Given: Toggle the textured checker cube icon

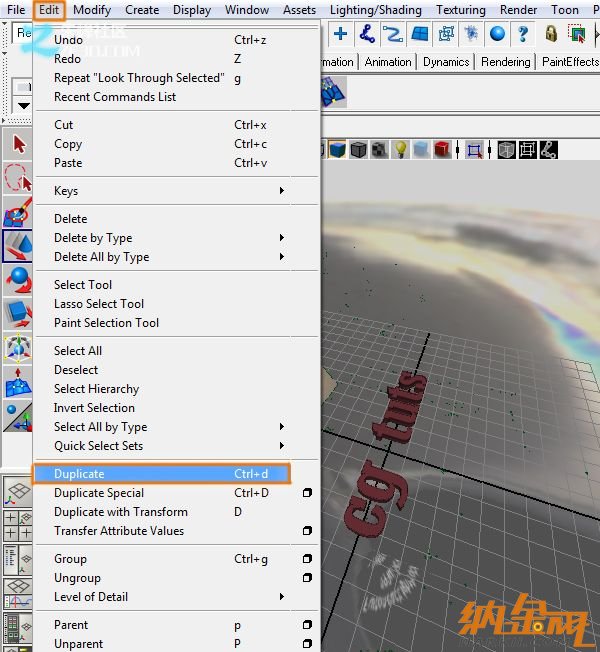Looking at the screenshot, I should tap(379, 150).
